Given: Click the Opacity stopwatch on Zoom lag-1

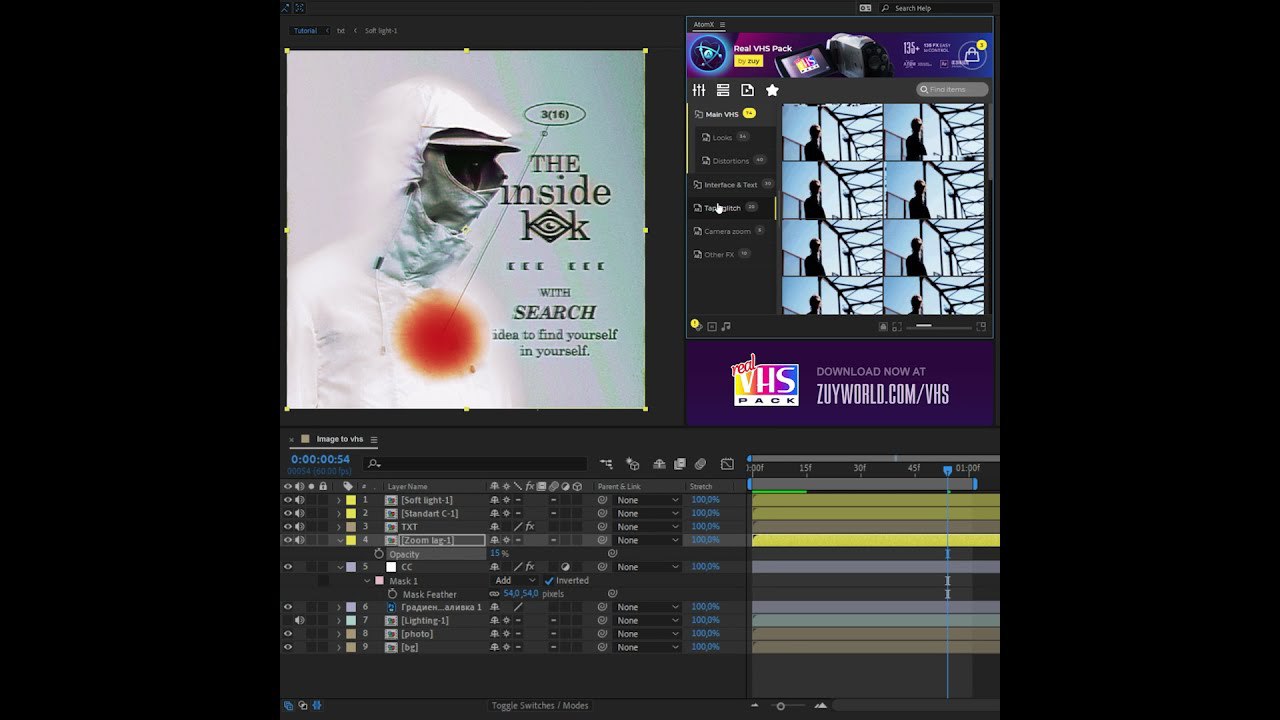Looking at the screenshot, I should [x=379, y=554].
